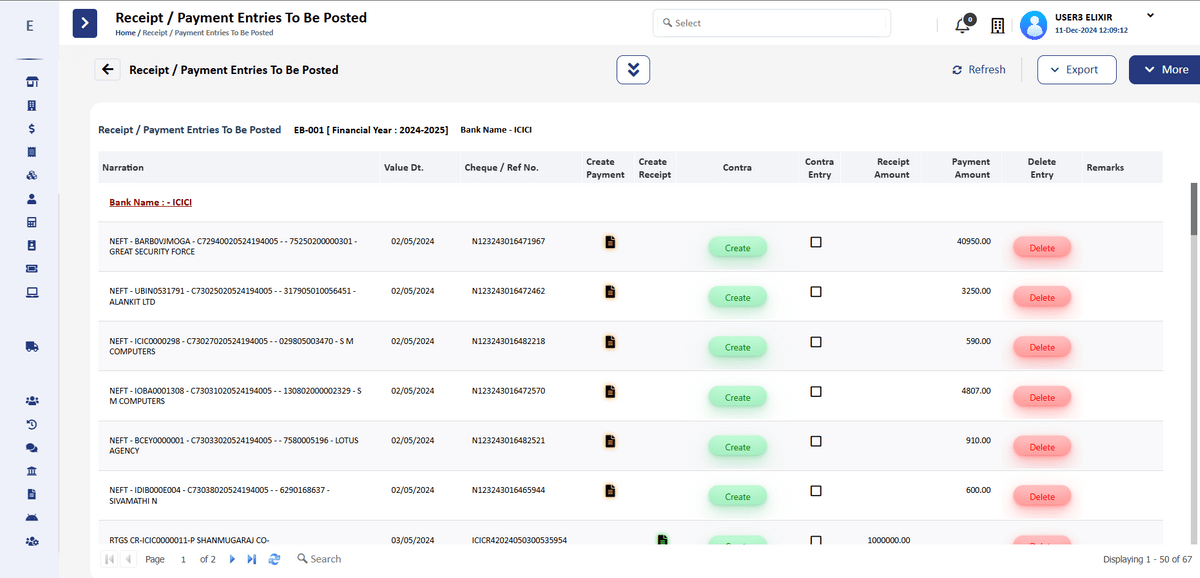Check contra entry box for LOTUS AGENCY
Image resolution: width=1200 pixels, height=578 pixels.
click(816, 441)
